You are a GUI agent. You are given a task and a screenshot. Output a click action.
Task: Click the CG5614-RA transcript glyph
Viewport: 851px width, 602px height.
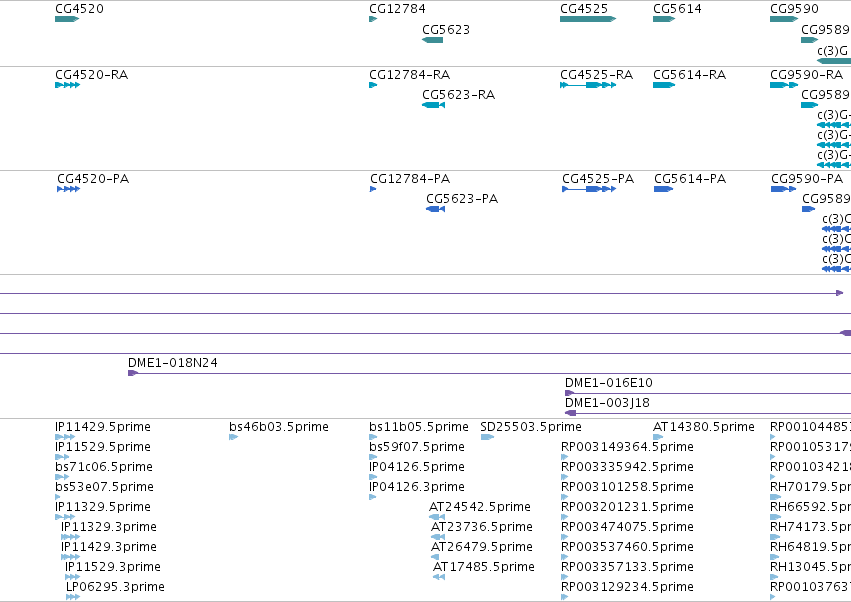click(664, 85)
